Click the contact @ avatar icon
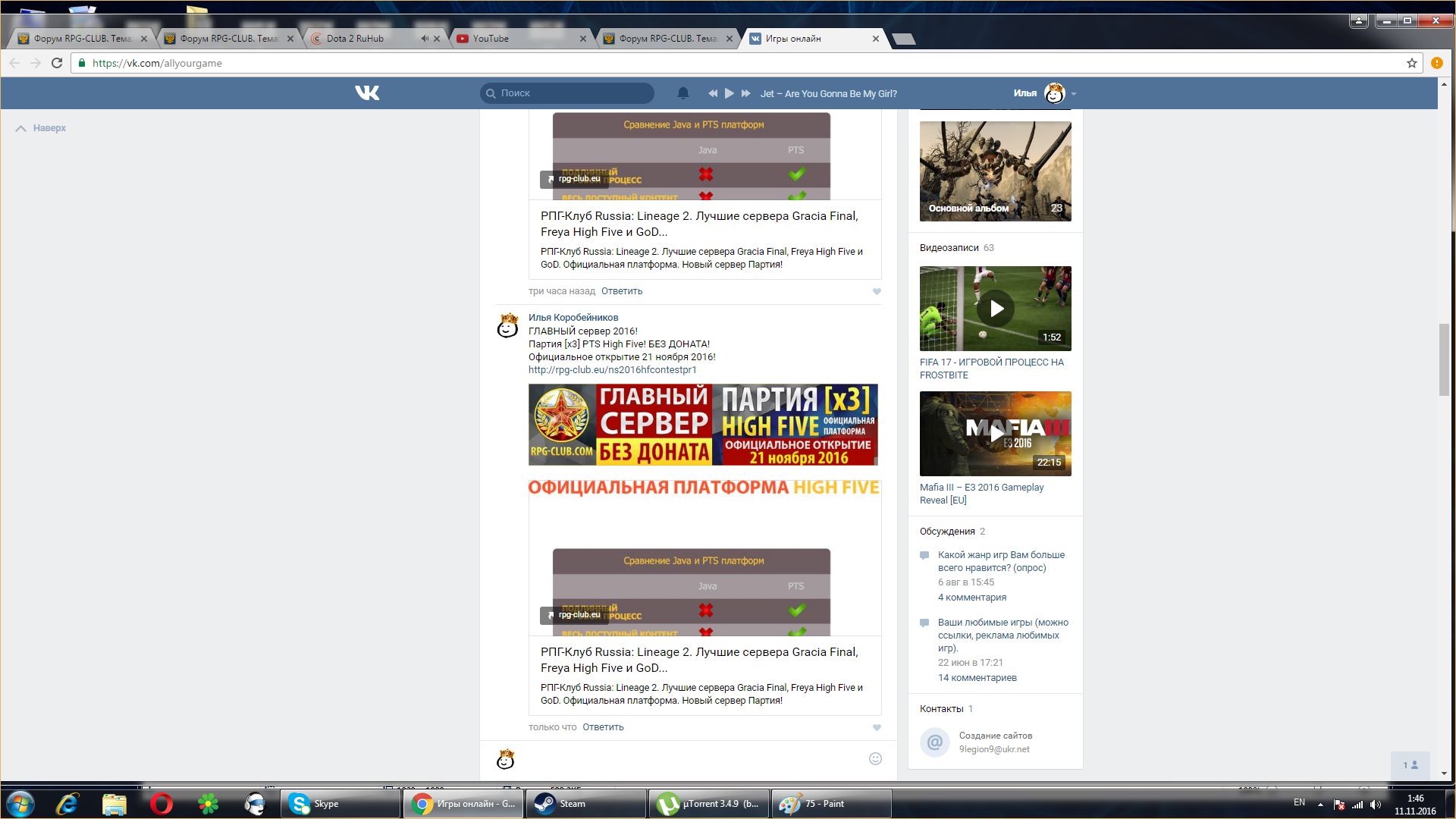1456x819 pixels. (935, 742)
